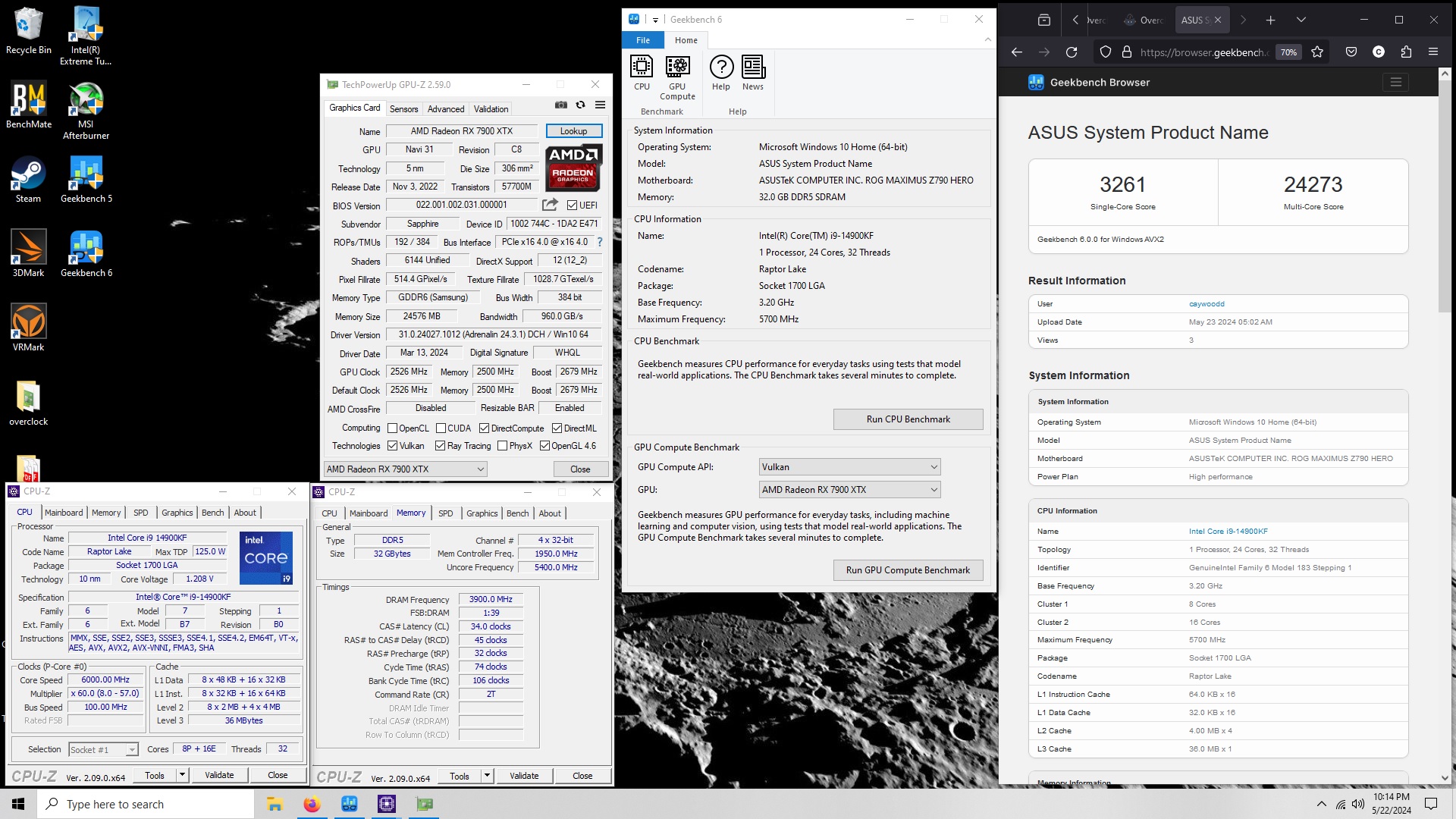Open Tools dropdown arrow in left CPU-Z
Viewport: 1456px width, 819px height.
pyautogui.click(x=182, y=775)
